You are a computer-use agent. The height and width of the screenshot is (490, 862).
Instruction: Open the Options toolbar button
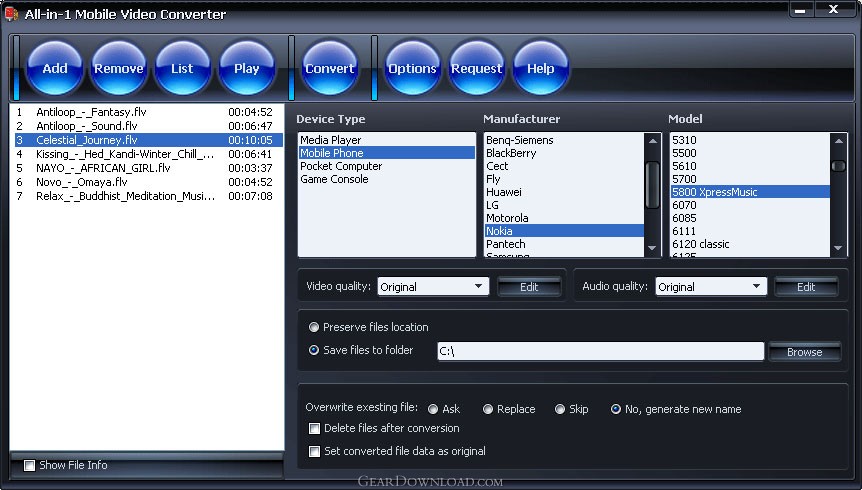pos(412,68)
